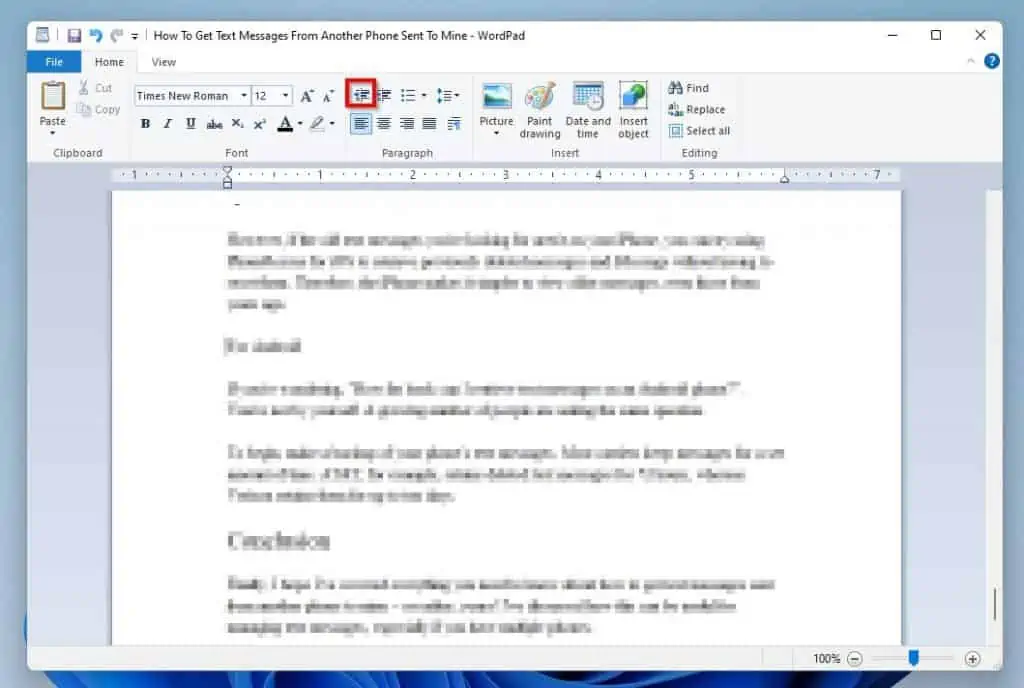Open Find in Editing group
The width and height of the screenshot is (1024, 688).
[x=689, y=87]
